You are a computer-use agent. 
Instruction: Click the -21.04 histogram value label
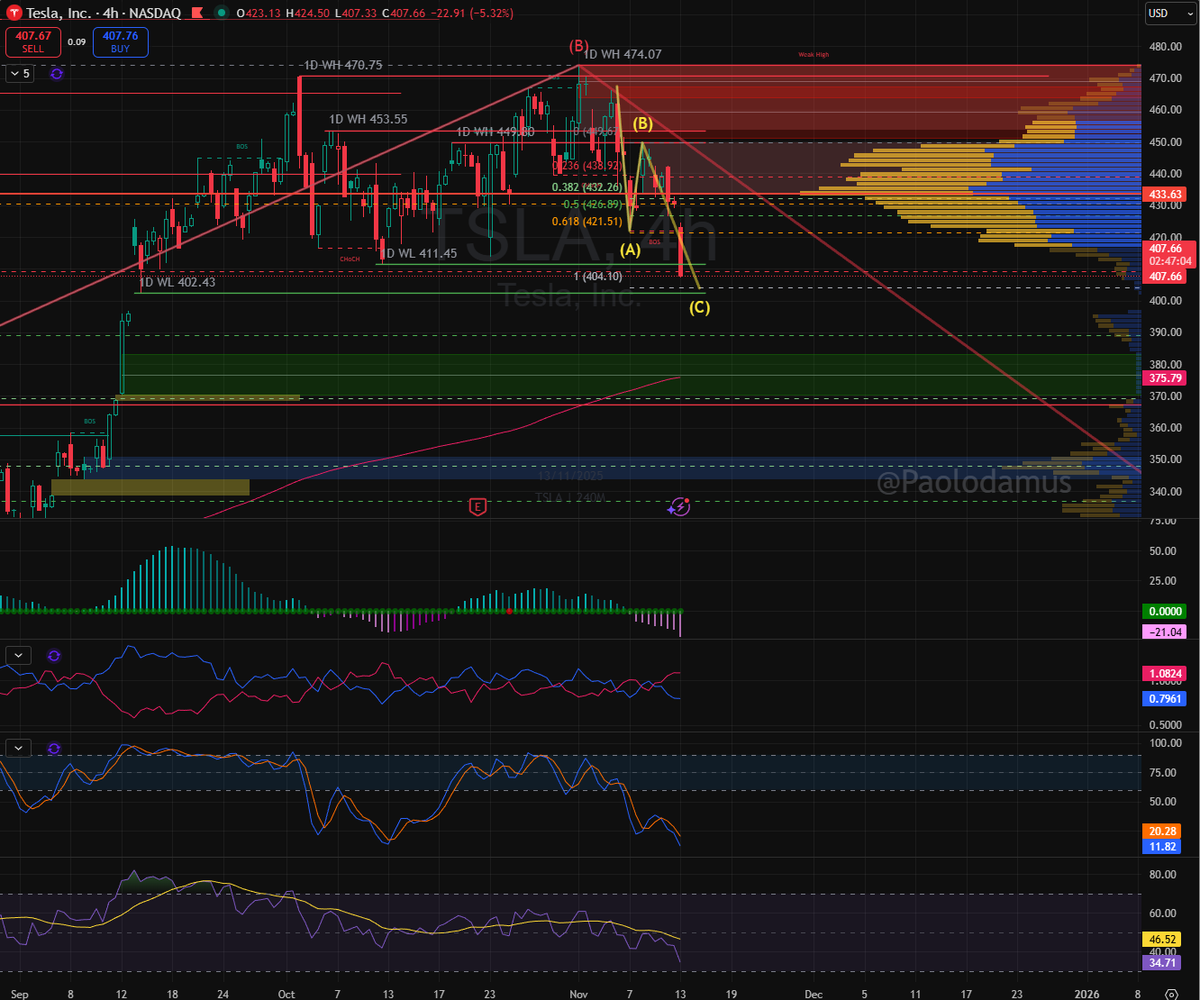(x=1162, y=631)
